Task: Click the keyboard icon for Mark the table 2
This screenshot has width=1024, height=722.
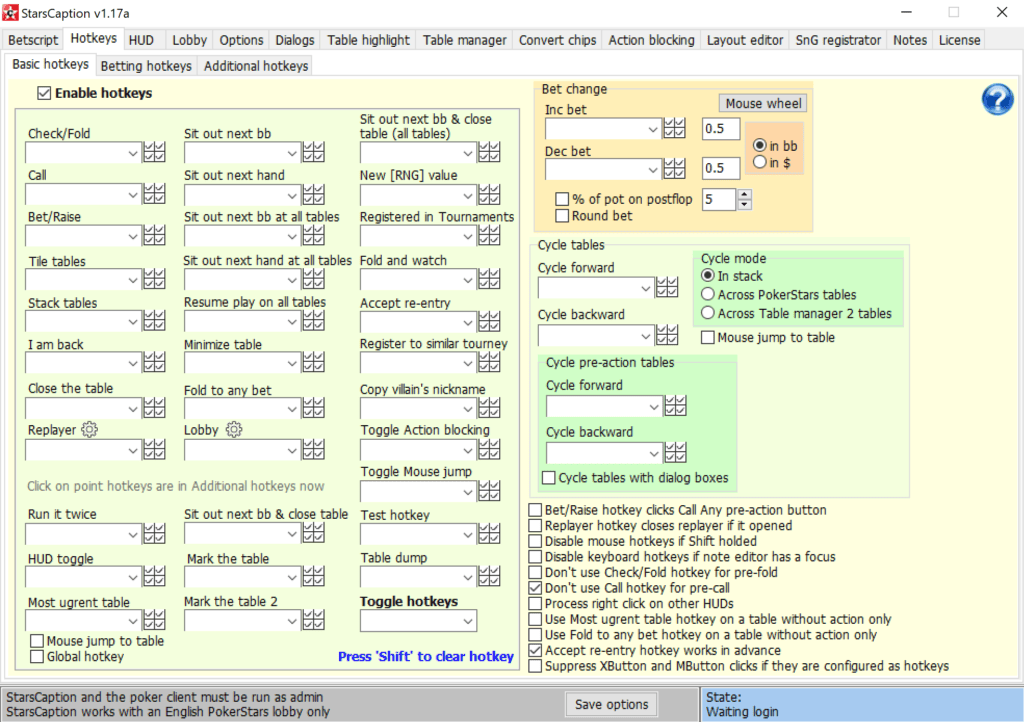Action: click(313, 620)
